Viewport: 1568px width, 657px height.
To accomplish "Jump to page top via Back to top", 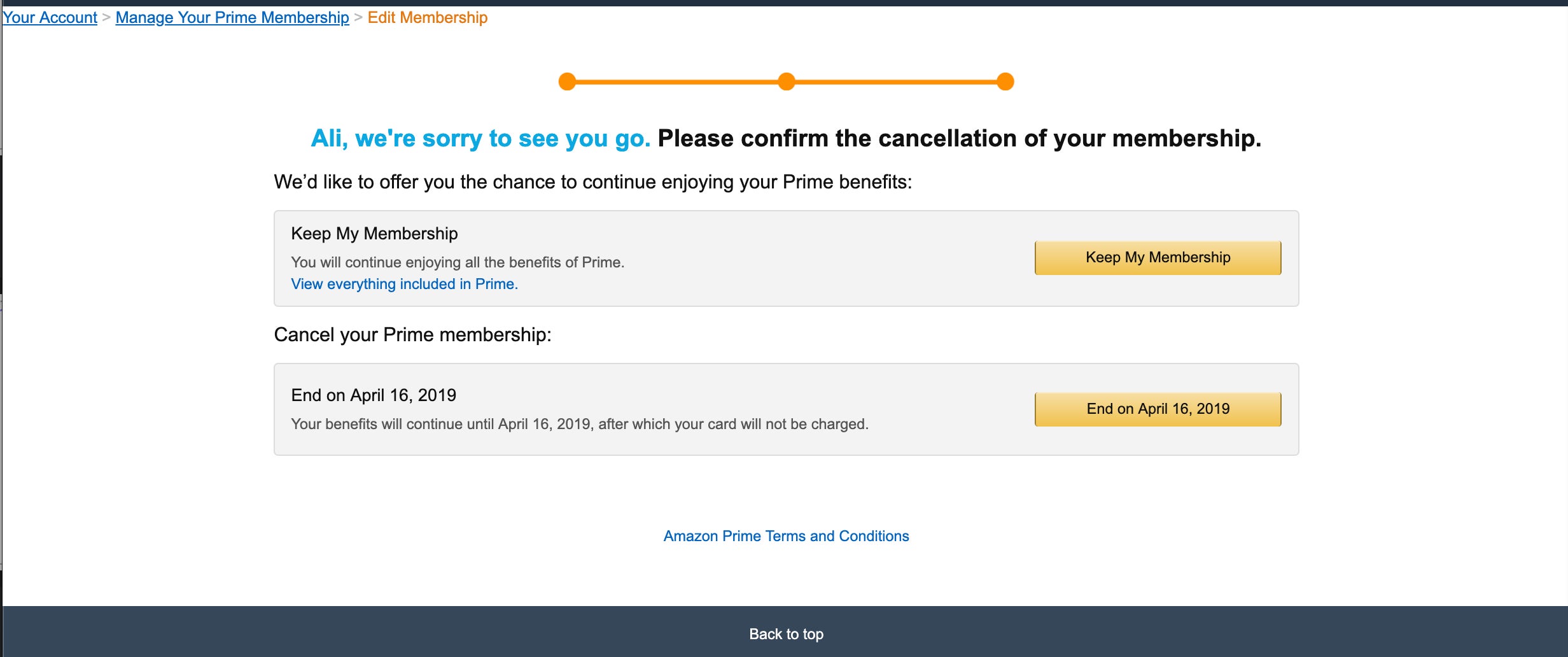I will point(787,634).
